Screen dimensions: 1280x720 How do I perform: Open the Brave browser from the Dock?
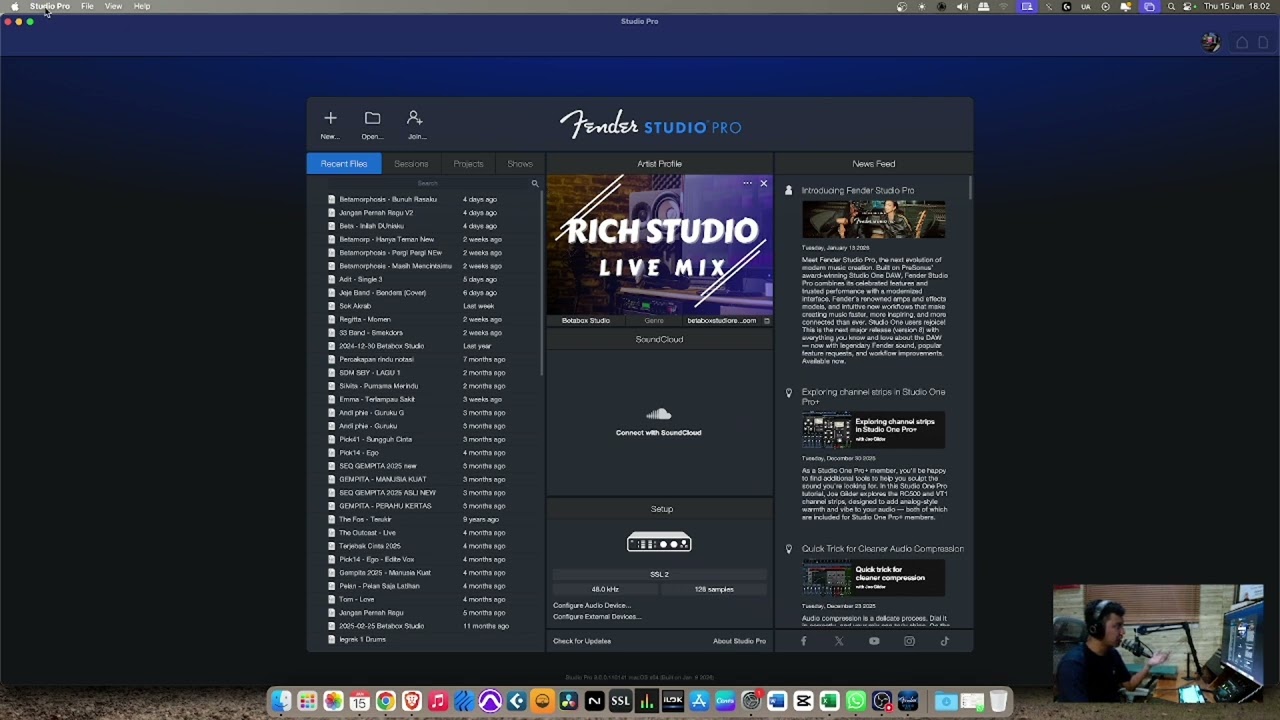click(411, 702)
